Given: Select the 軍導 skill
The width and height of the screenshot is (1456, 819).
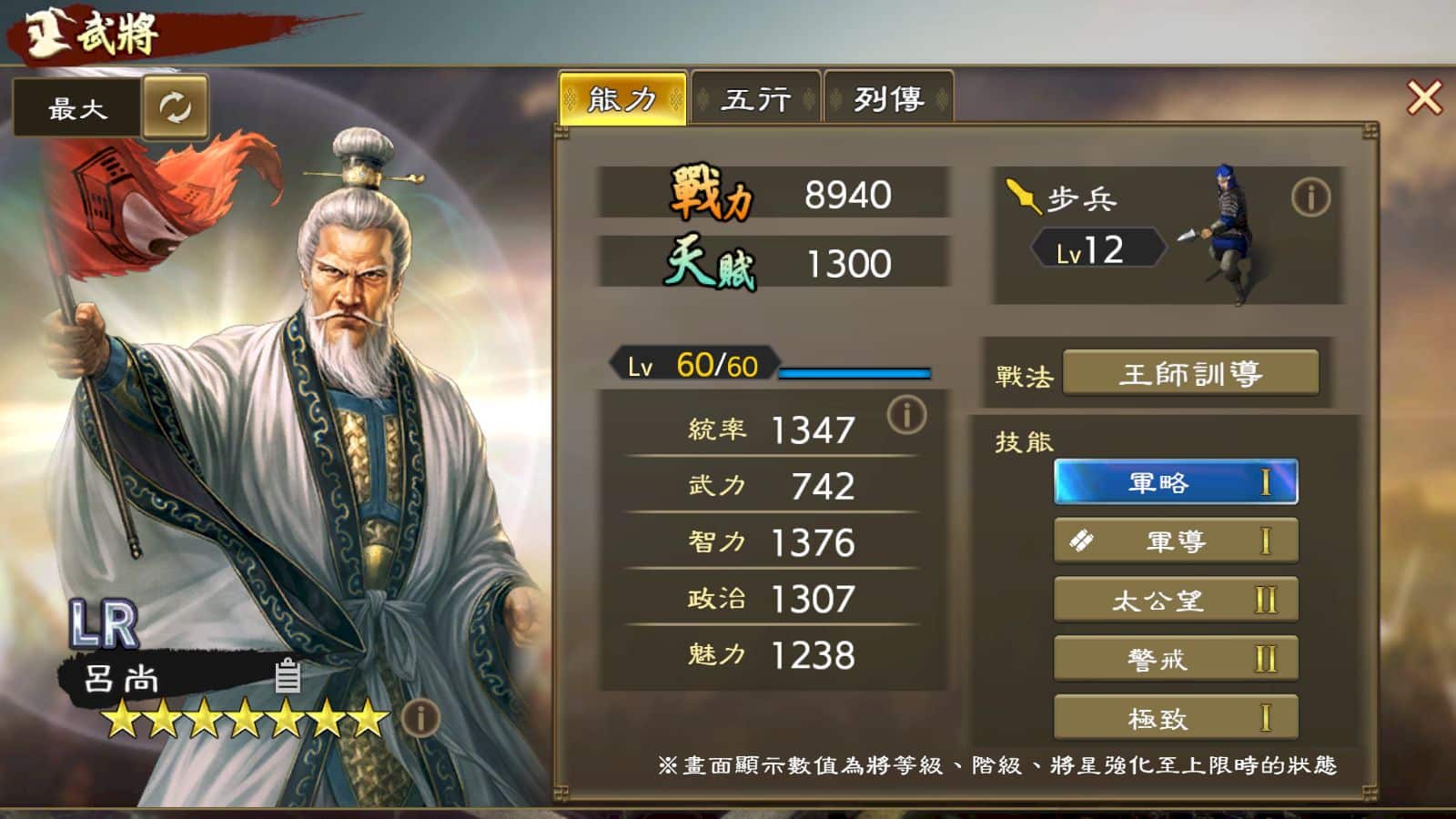Looking at the screenshot, I should [1176, 541].
